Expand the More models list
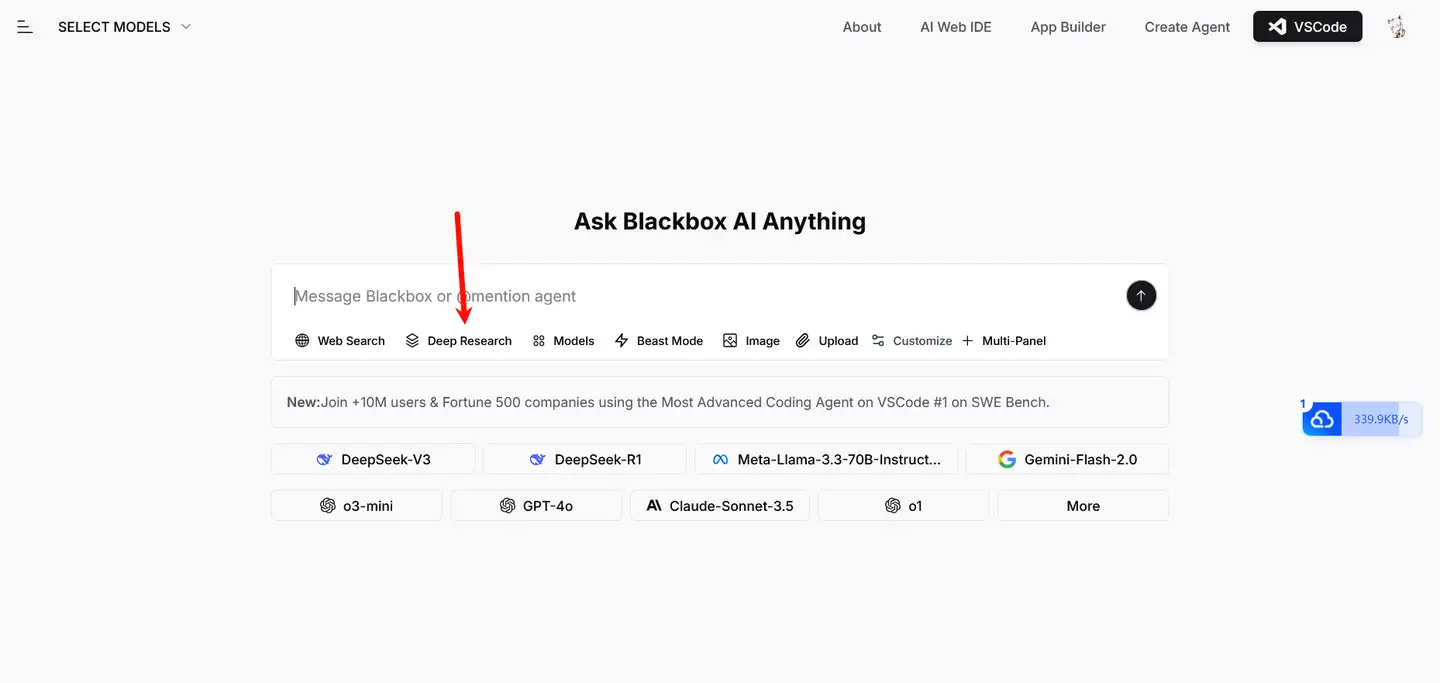This screenshot has width=1440, height=683. point(1083,506)
